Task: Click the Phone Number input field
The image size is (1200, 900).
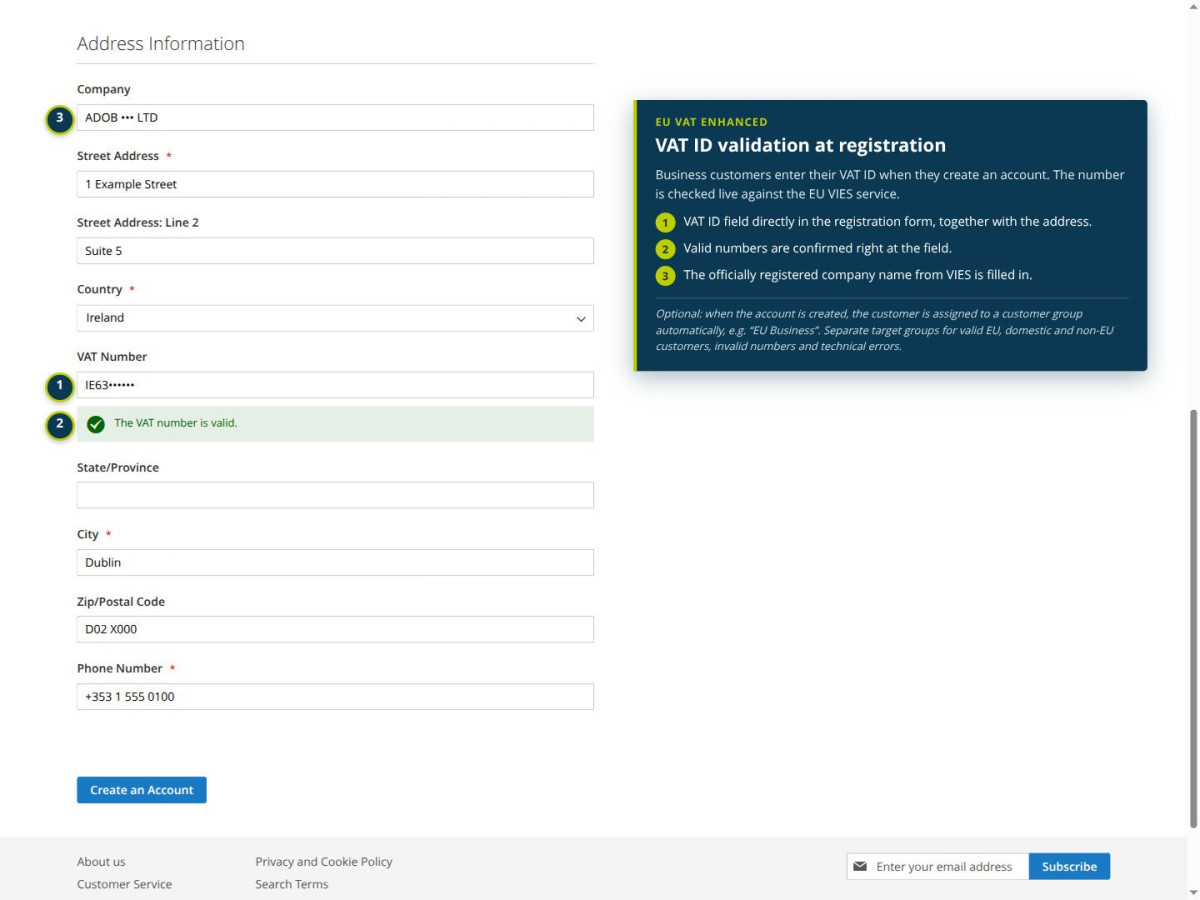Action: pos(335,696)
